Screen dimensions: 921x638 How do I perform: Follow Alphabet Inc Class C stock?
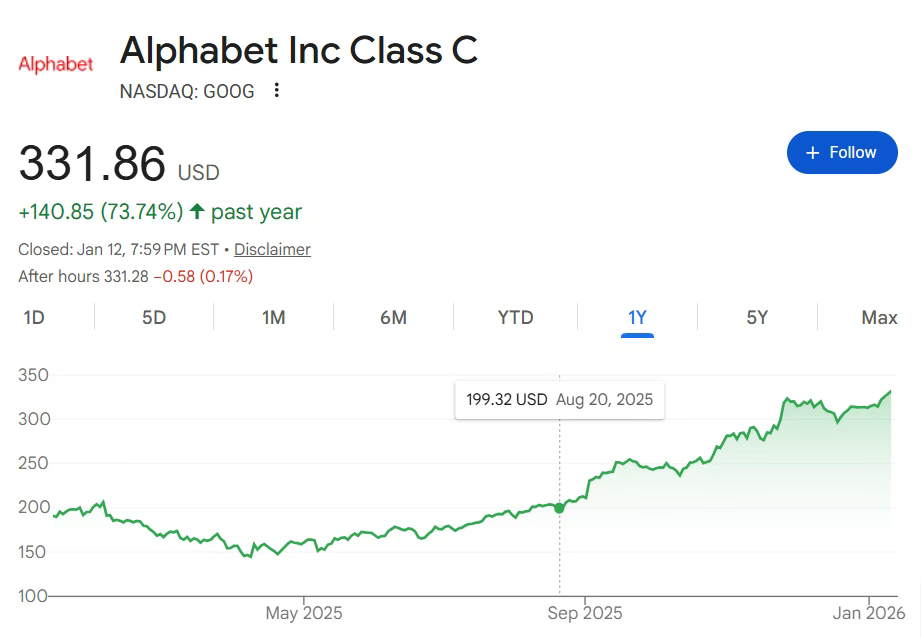[x=841, y=152]
